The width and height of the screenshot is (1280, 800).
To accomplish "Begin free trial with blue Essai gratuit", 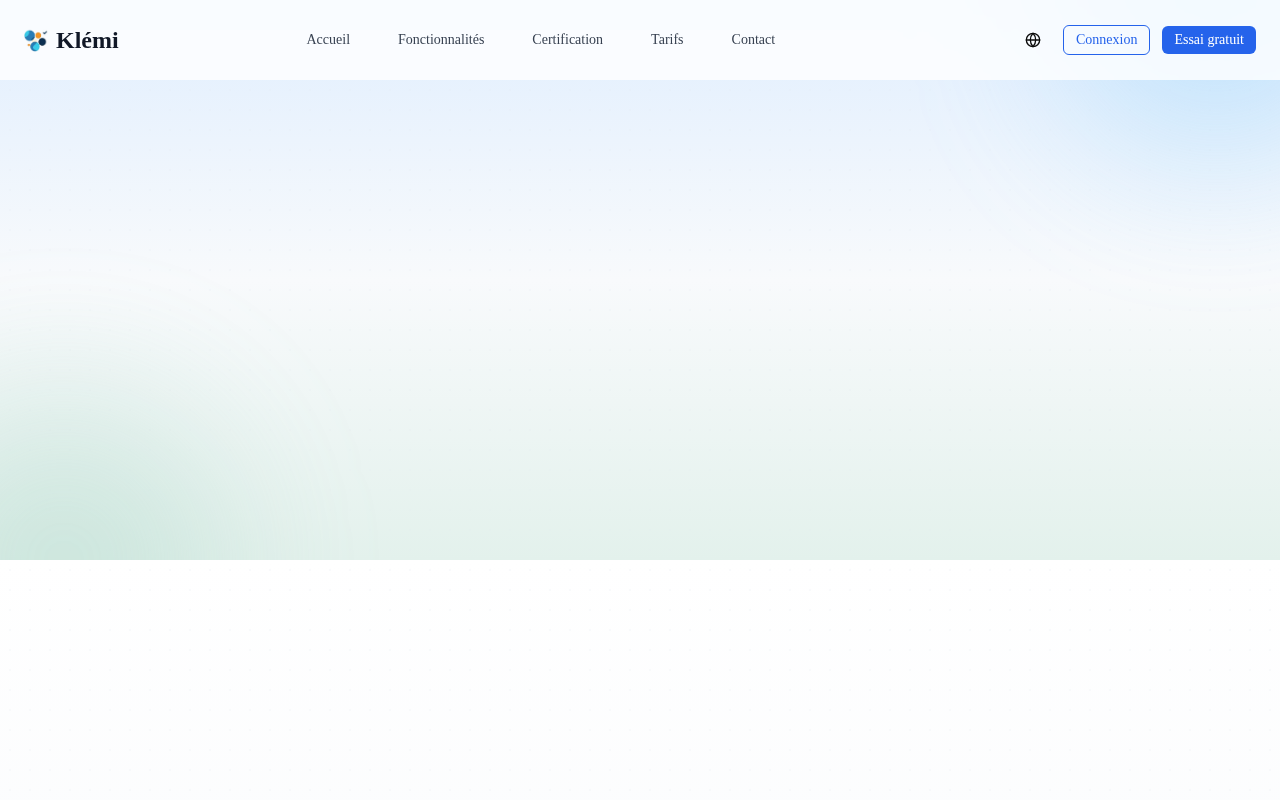I will point(1209,40).
